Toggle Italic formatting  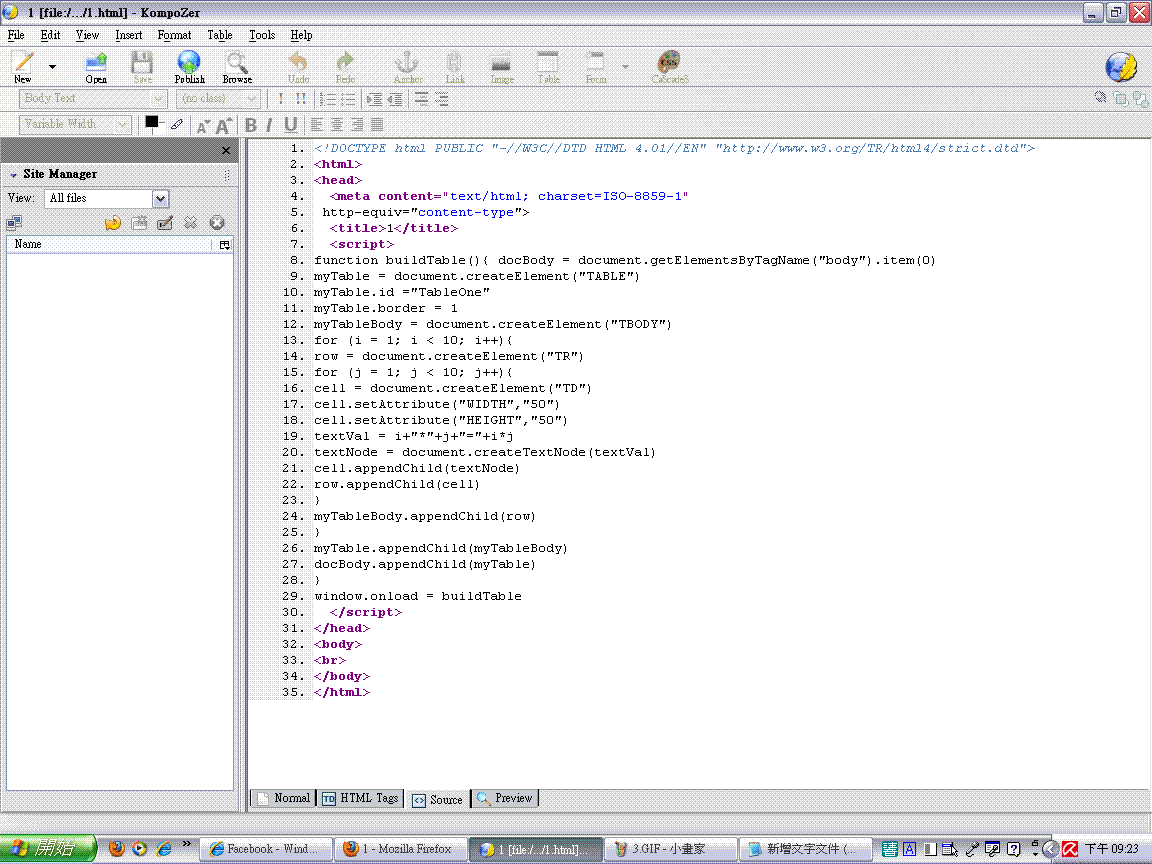[x=270, y=125]
